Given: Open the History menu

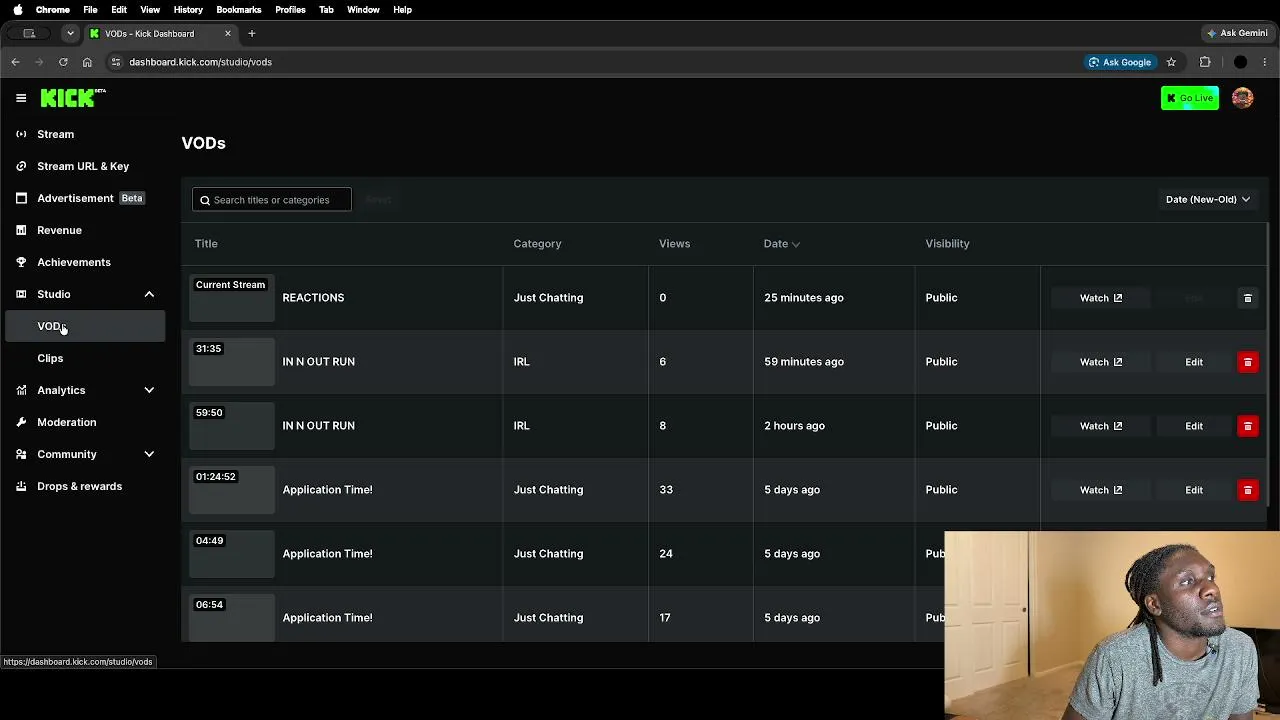Looking at the screenshot, I should (188, 10).
